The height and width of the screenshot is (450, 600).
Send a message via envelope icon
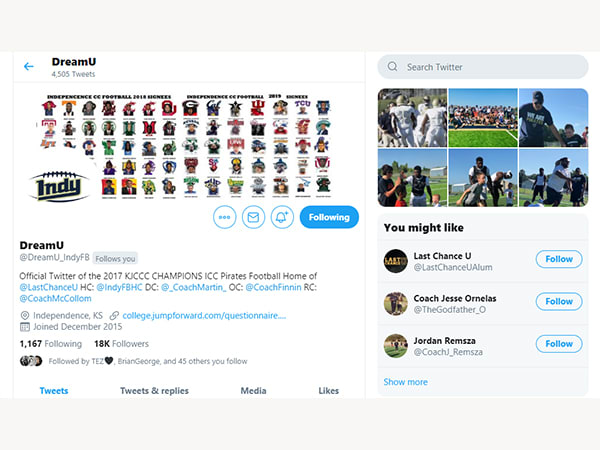[253, 217]
